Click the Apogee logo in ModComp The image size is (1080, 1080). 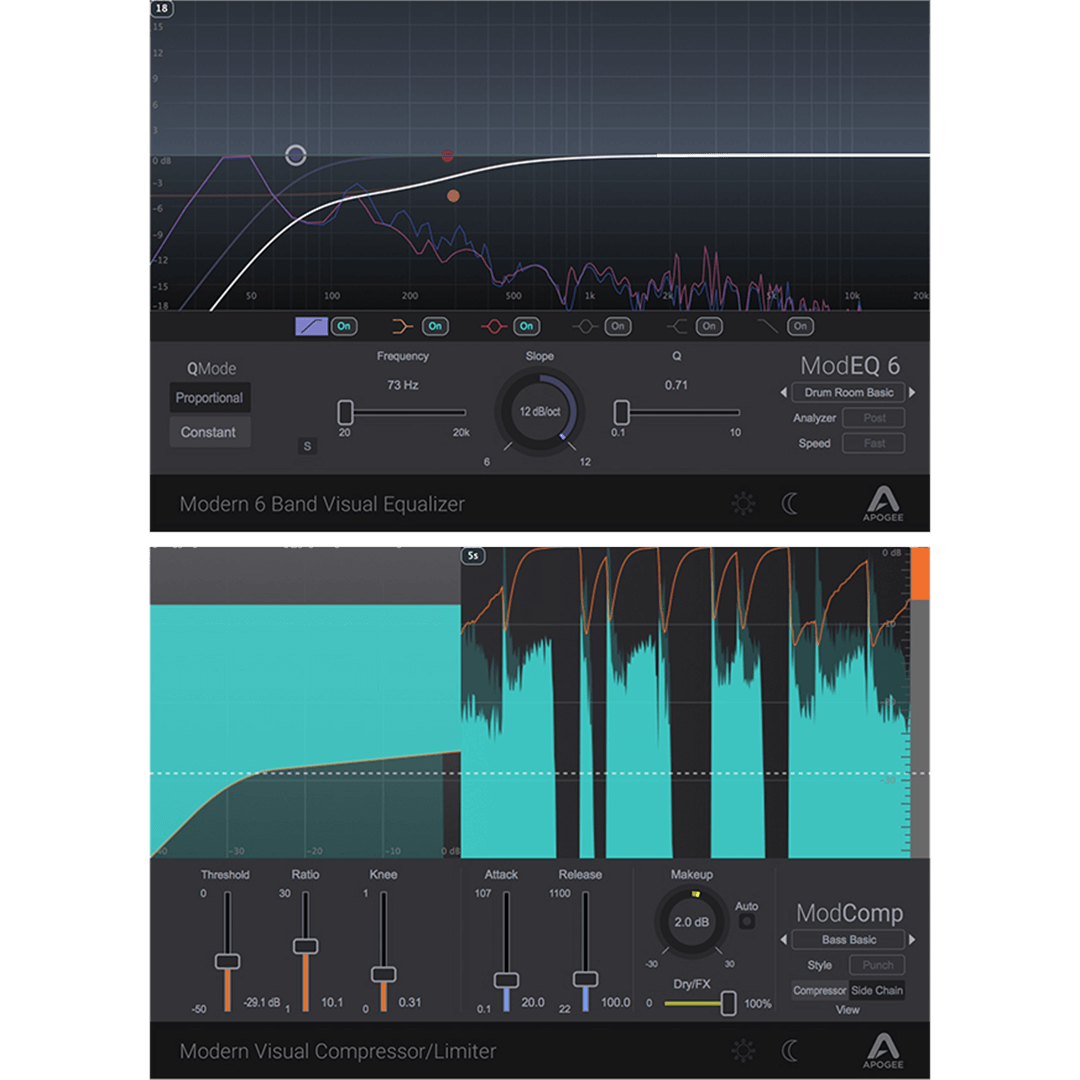(883, 1051)
